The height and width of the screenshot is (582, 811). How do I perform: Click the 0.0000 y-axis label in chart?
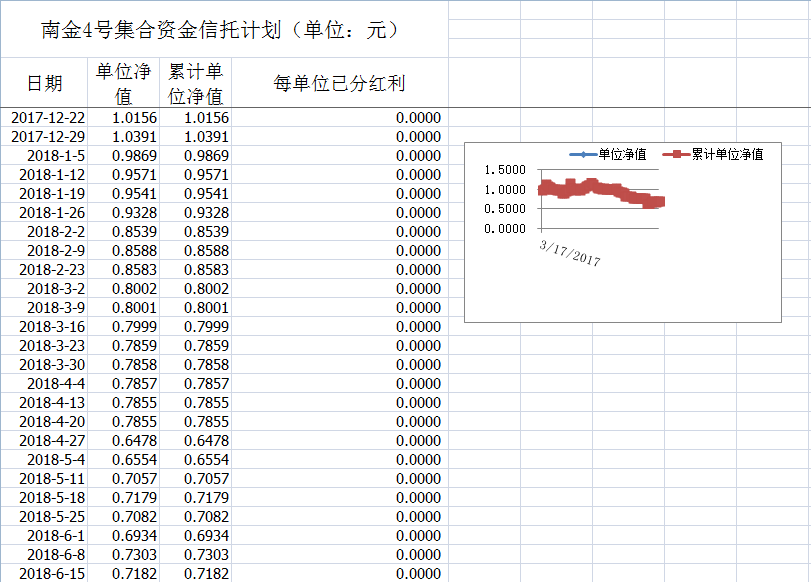pos(504,228)
